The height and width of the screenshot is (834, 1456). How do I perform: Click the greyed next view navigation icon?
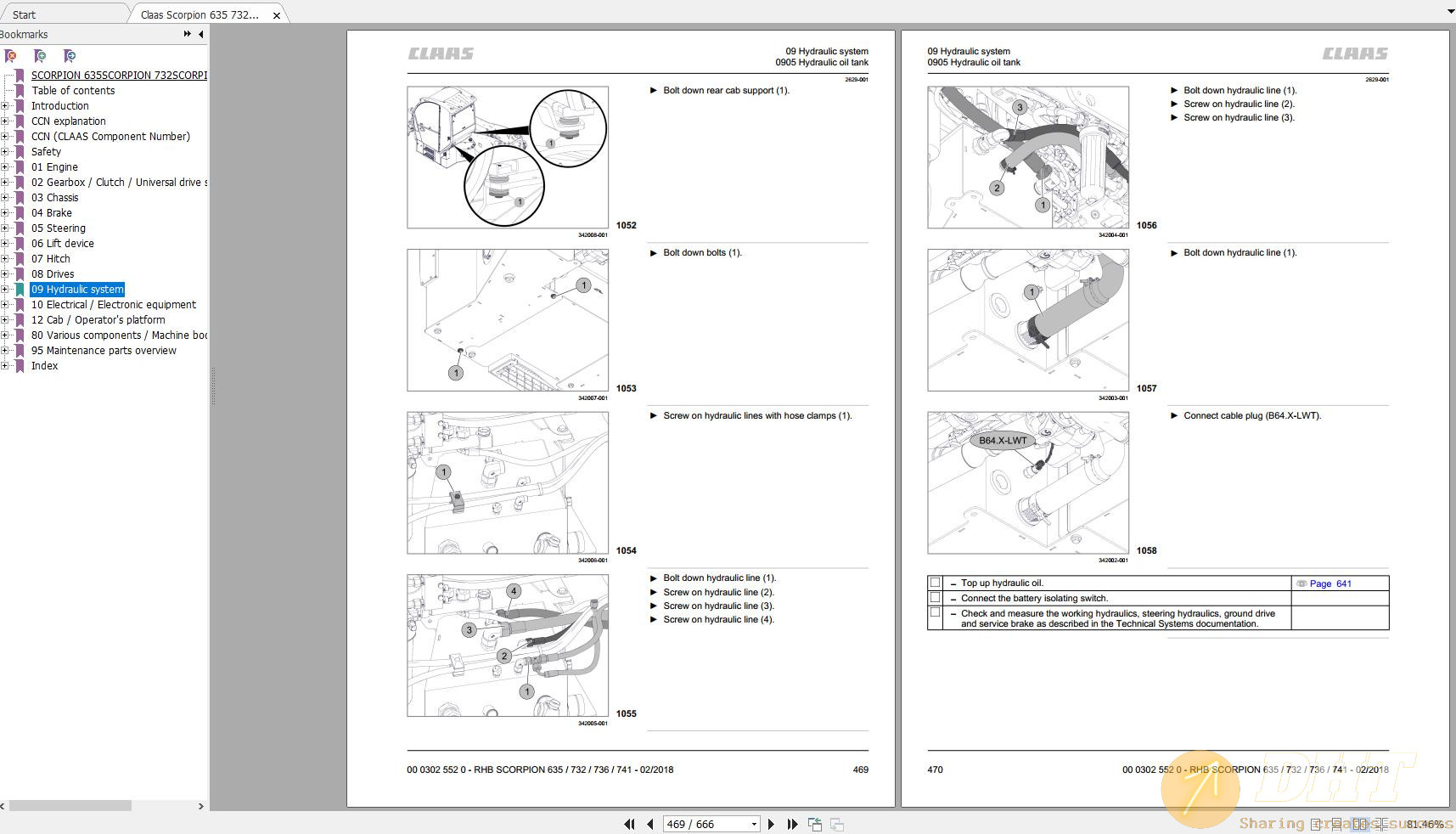pos(837,824)
